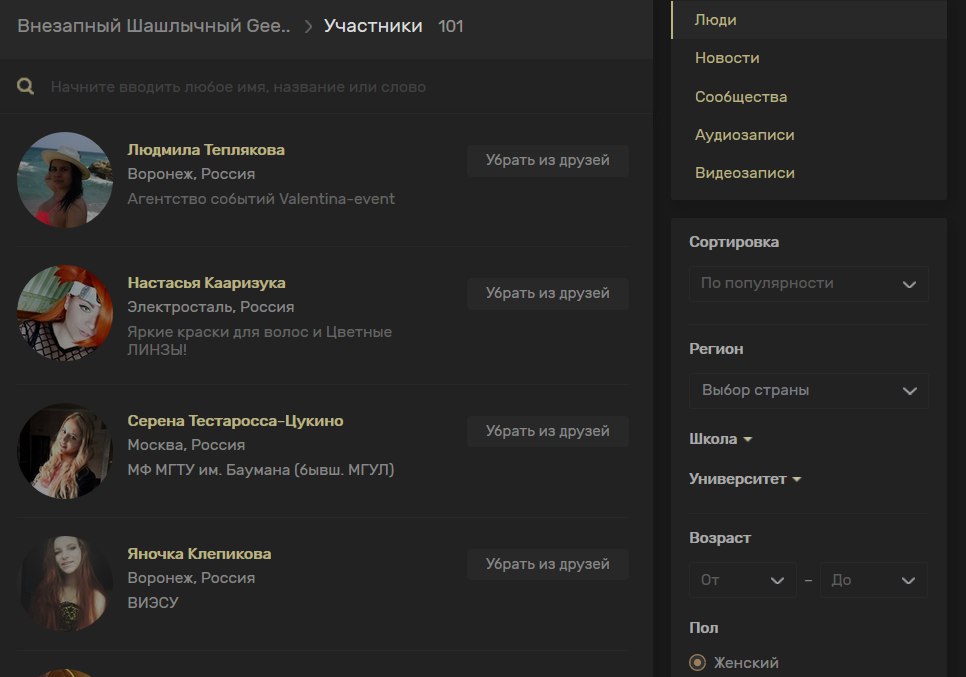Remove Людмила Теплякова from friends

[547, 160]
